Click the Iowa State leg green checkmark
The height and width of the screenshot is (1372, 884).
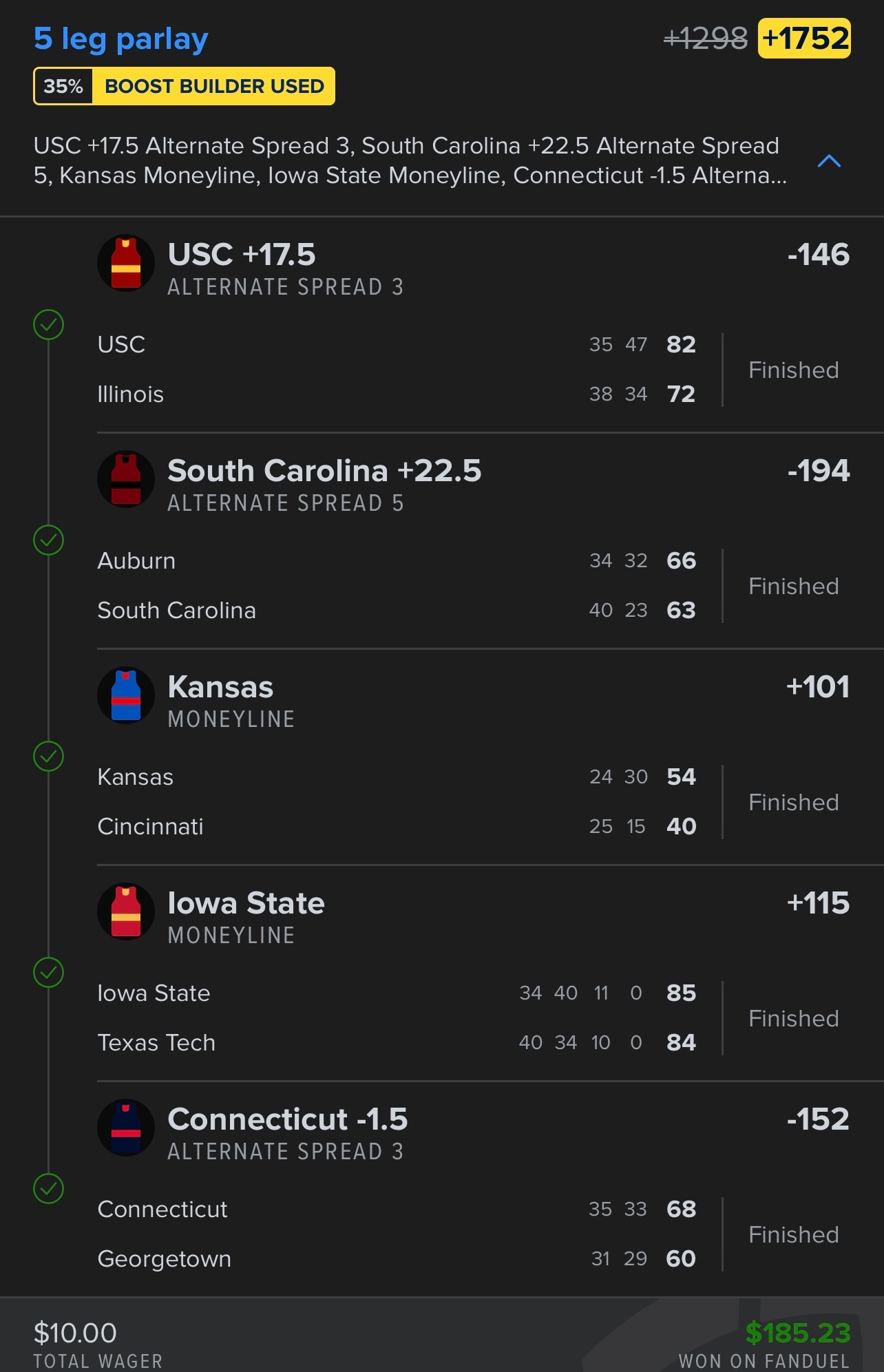49,973
